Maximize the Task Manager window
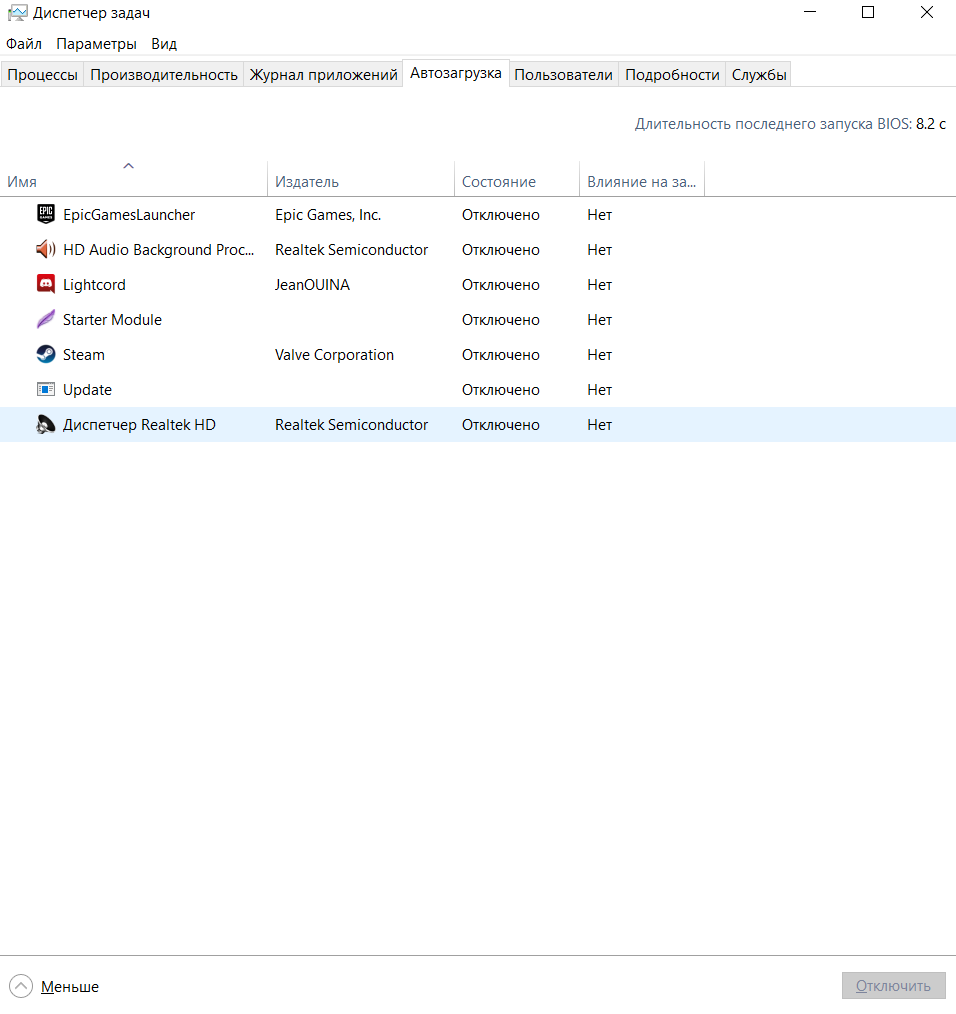956x1014 pixels. 868,12
